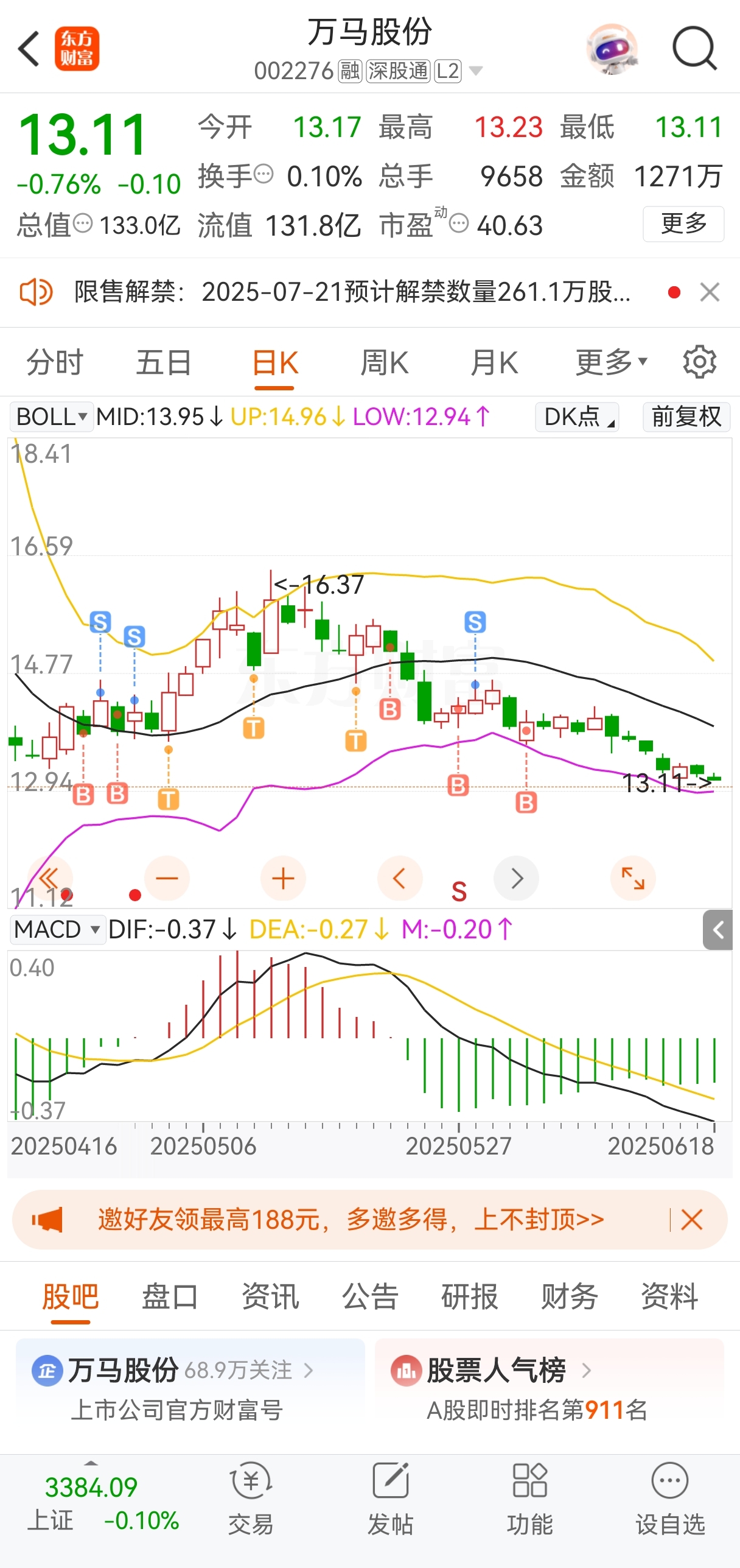Open 发帖 post icon

point(390,1499)
